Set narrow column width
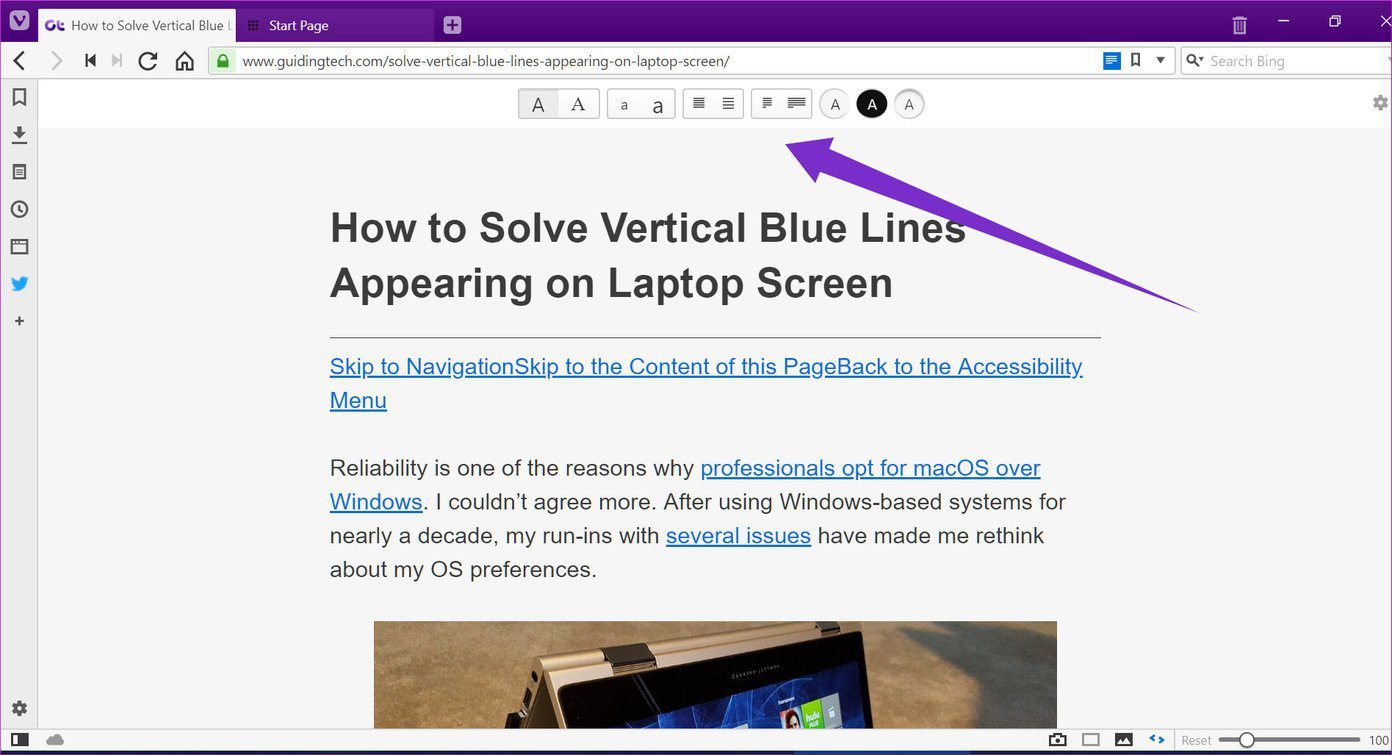 pos(767,104)
